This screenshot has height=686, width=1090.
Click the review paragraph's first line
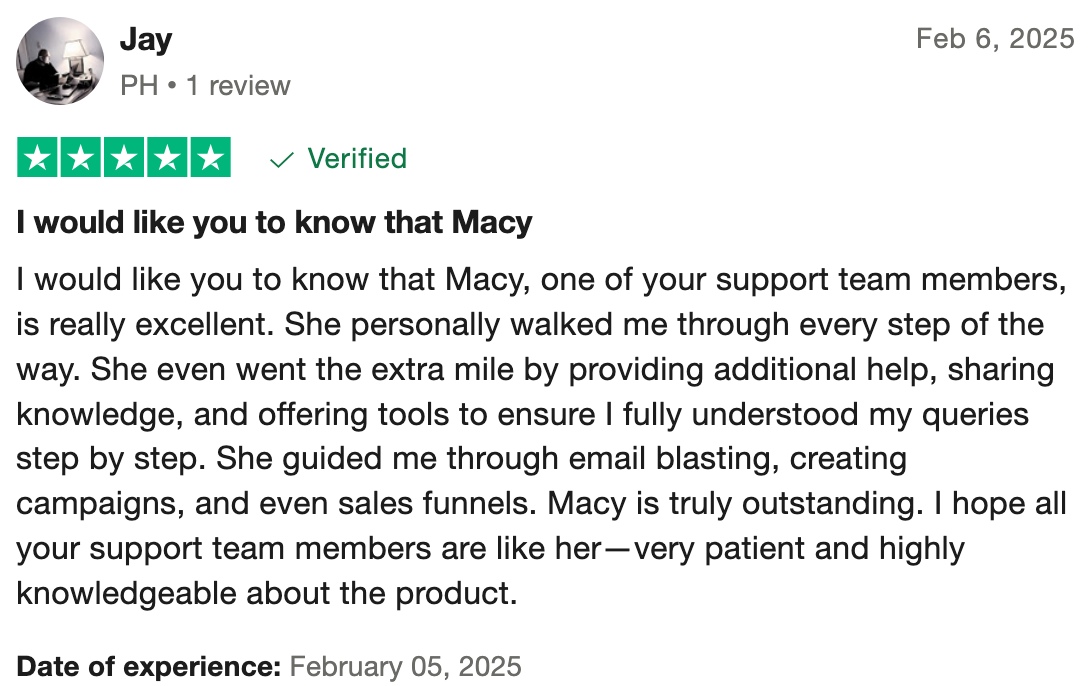point(542,280)
